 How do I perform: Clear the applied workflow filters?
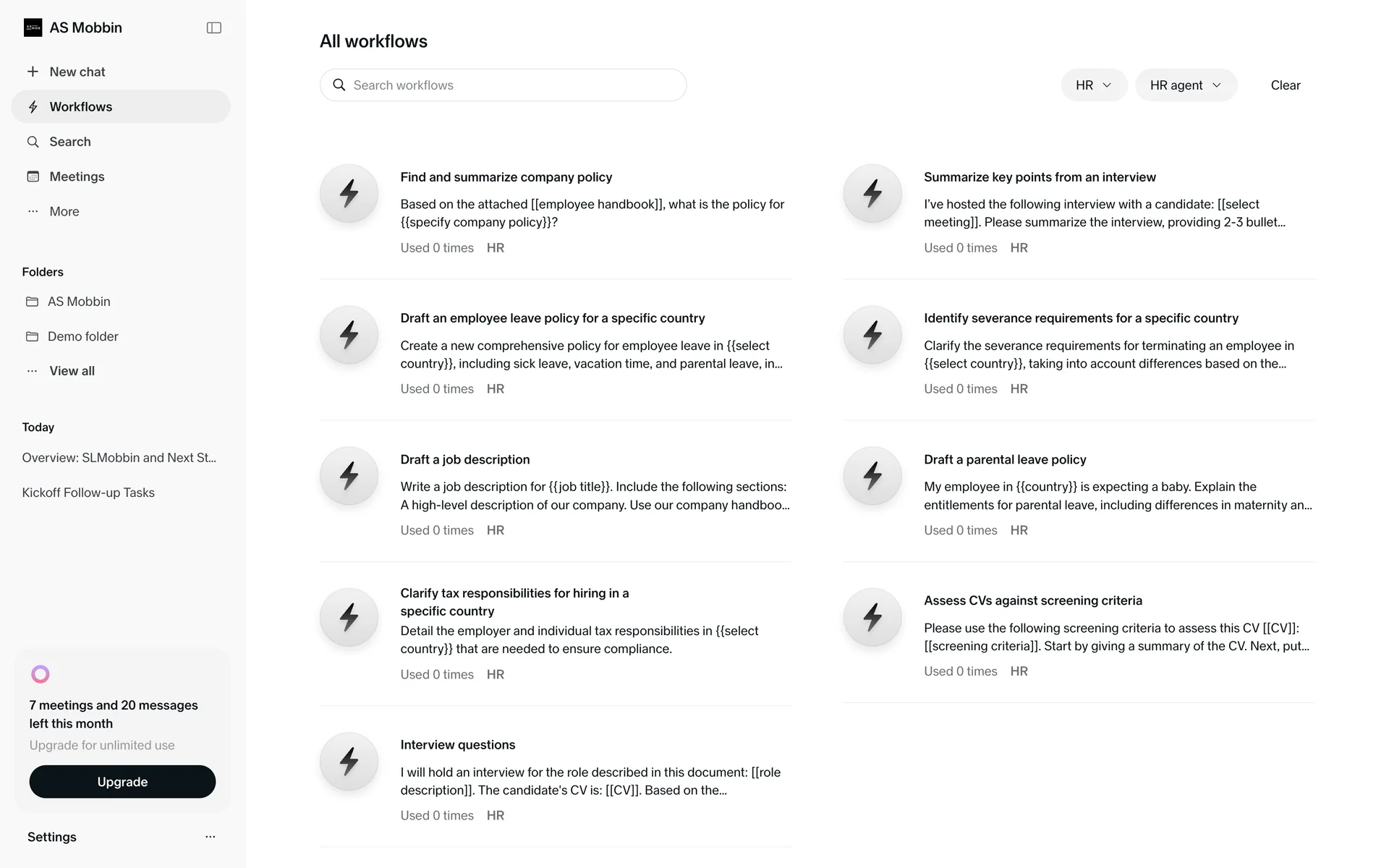1285,85
